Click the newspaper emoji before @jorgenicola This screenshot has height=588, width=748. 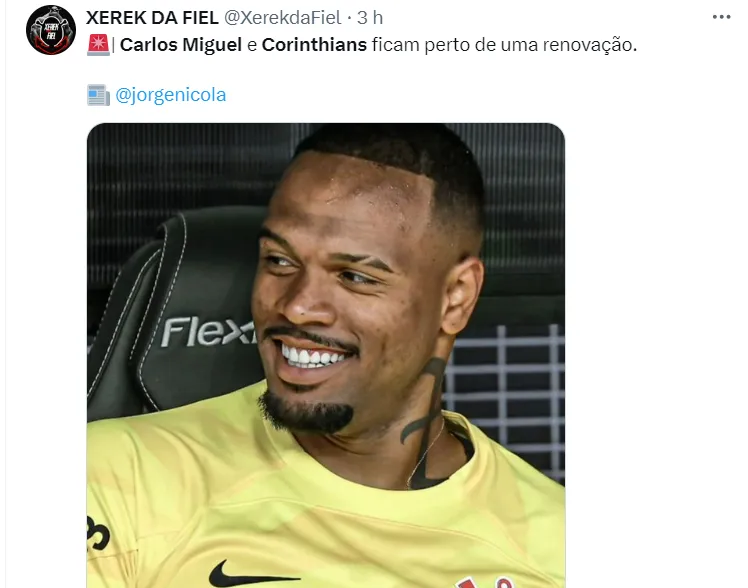[98, 95]
